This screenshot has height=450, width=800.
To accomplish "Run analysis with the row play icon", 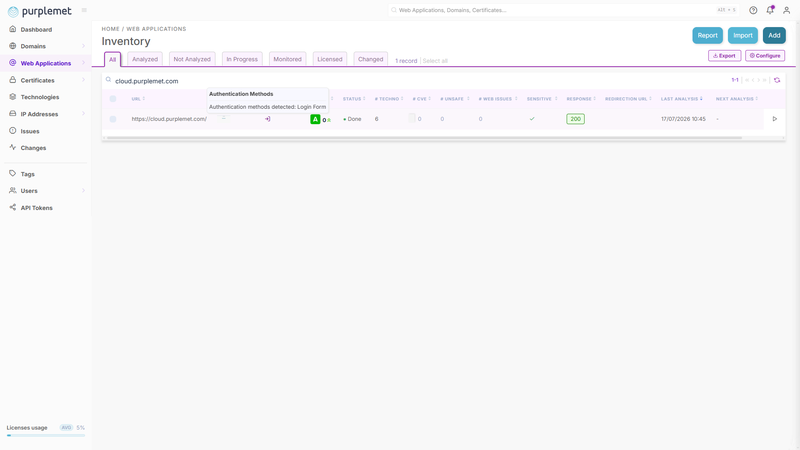I will tap(774, 119).
